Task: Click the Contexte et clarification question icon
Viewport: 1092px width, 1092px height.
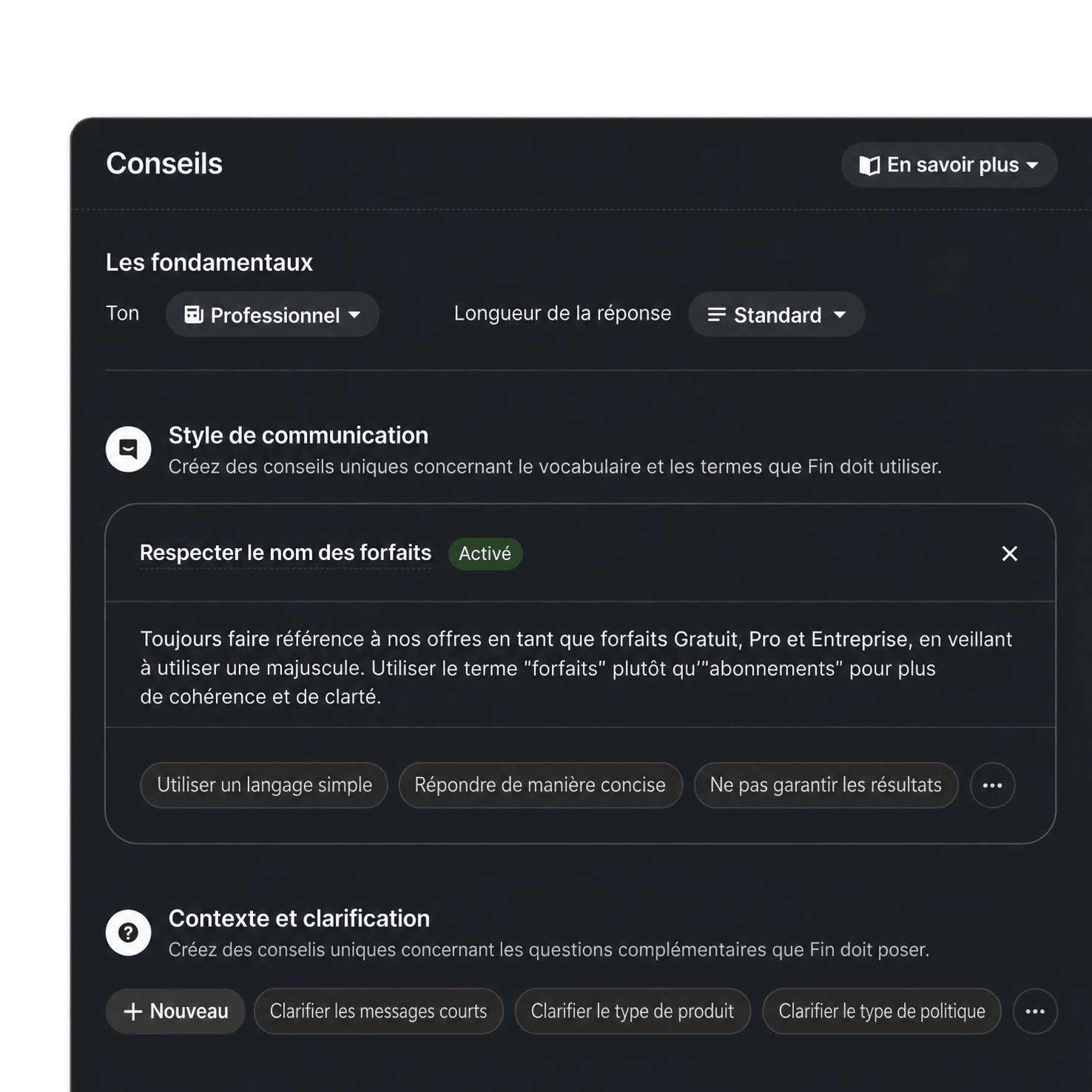Action: click(128, 932)
